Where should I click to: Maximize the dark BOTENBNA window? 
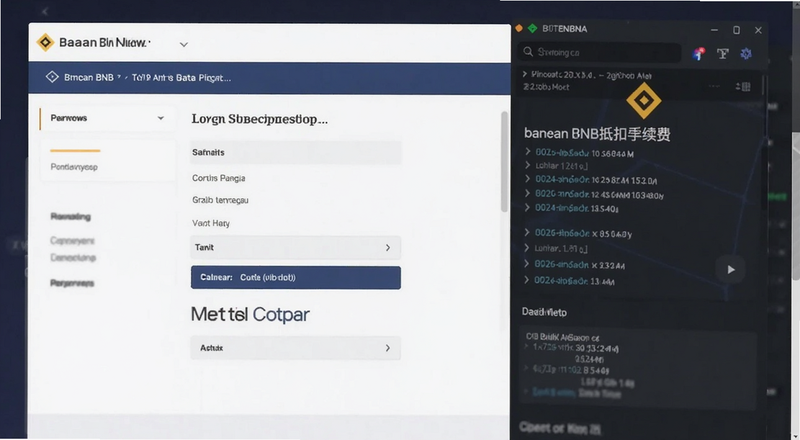[x=736, y=30]
